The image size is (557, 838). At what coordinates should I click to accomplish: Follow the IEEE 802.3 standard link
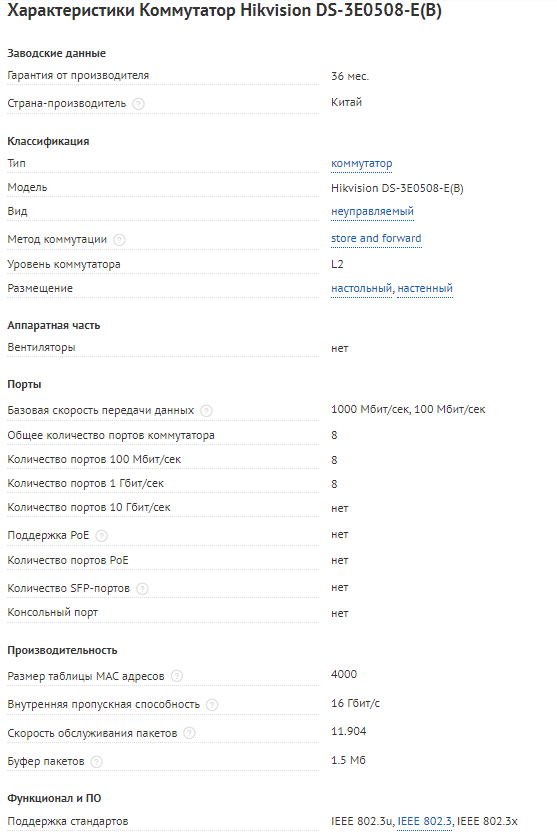(x=424, y=821)
